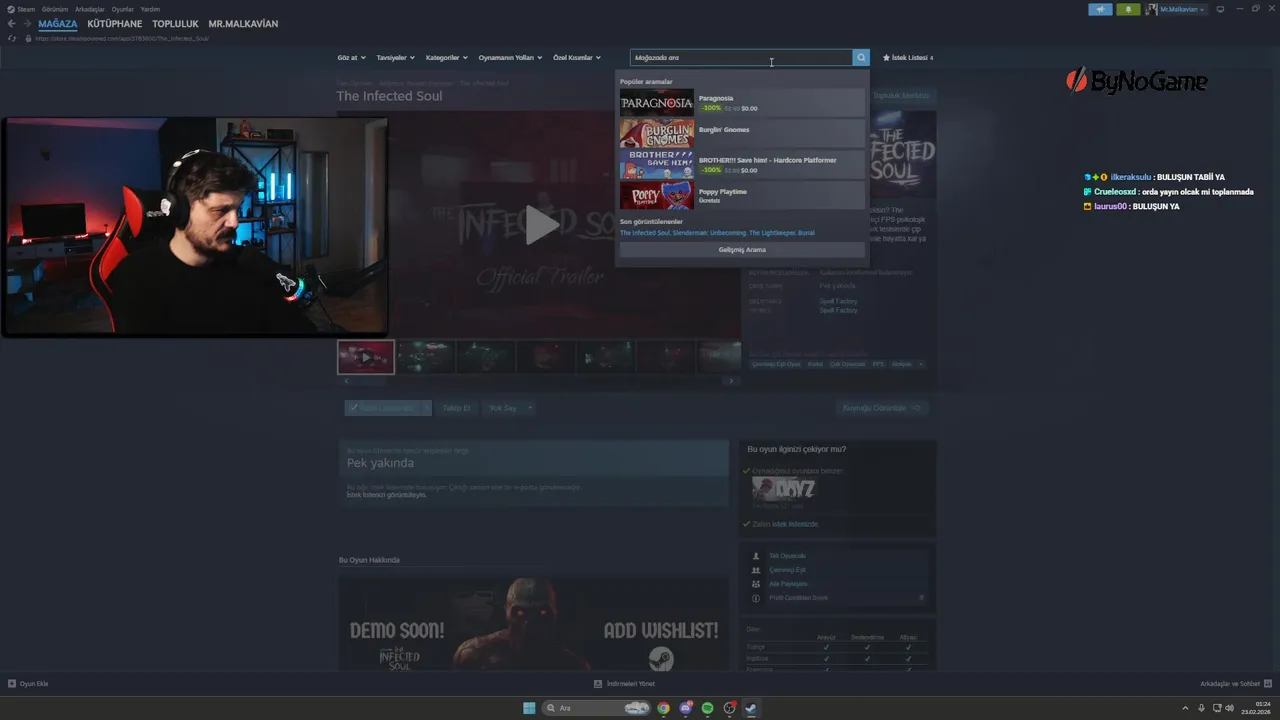Play the Infected Soul official trailer

(x=541, y=225)
